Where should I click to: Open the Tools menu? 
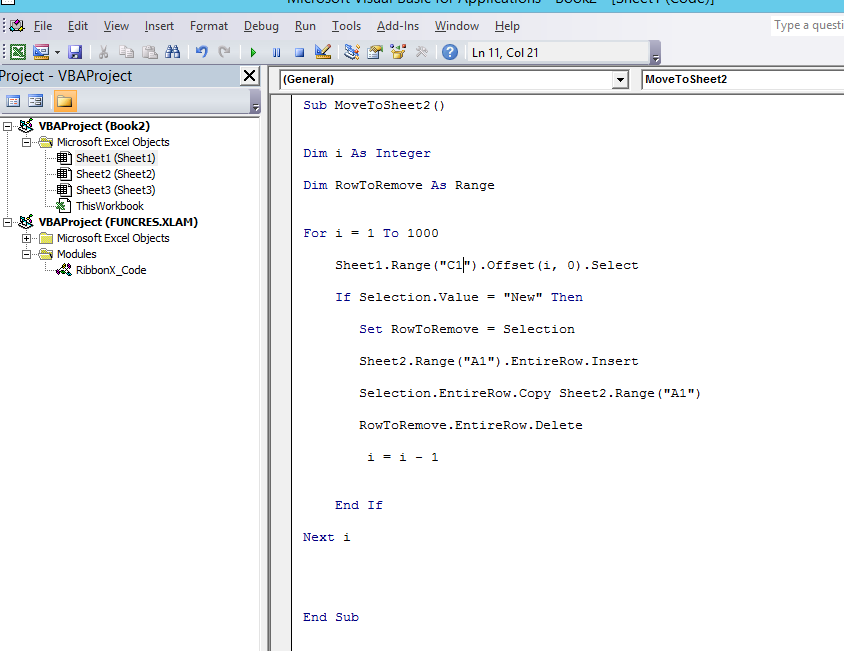pyautogui.click(x=346, y=26)
